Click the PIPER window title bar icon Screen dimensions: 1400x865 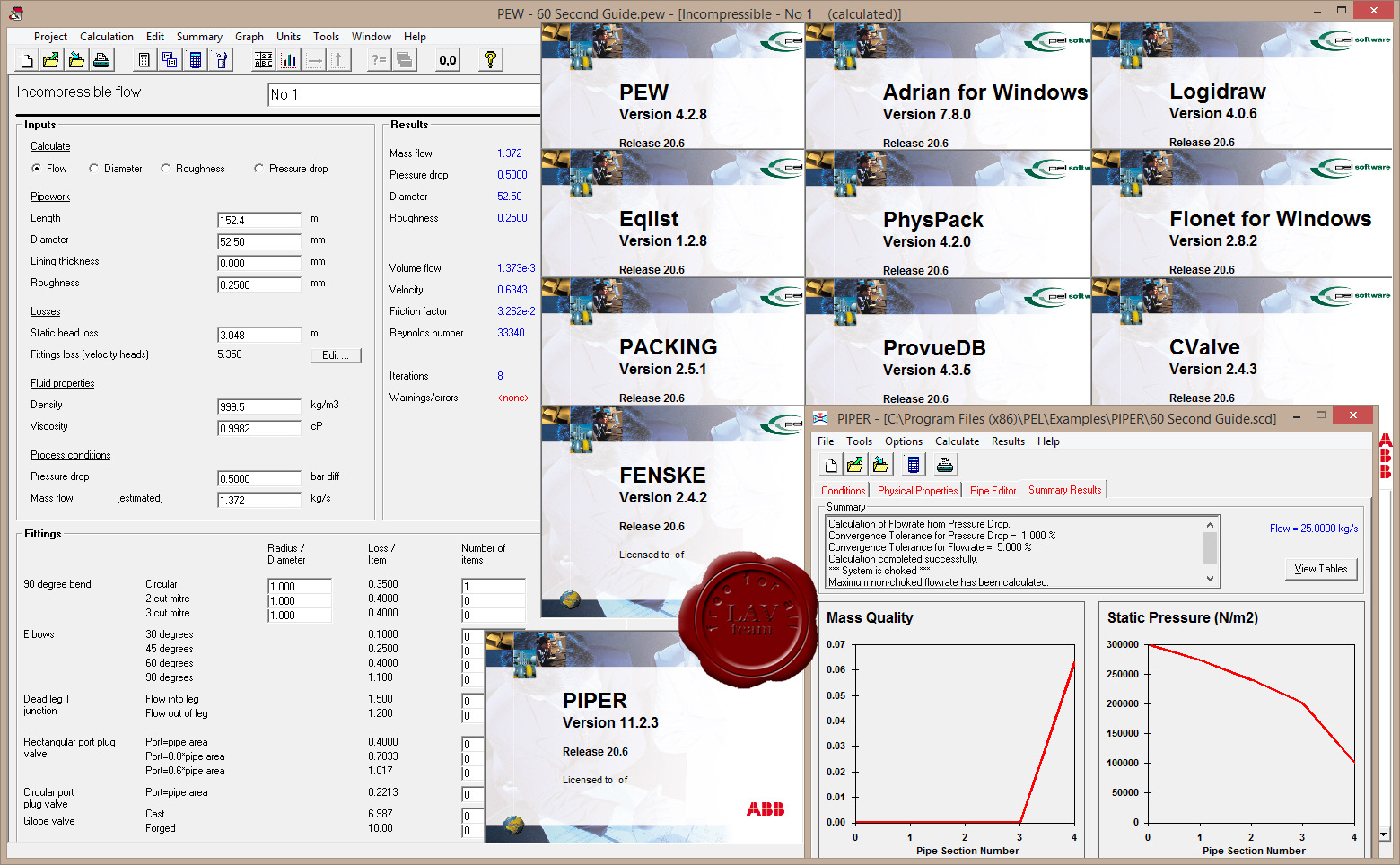click(x=820, y=418)
